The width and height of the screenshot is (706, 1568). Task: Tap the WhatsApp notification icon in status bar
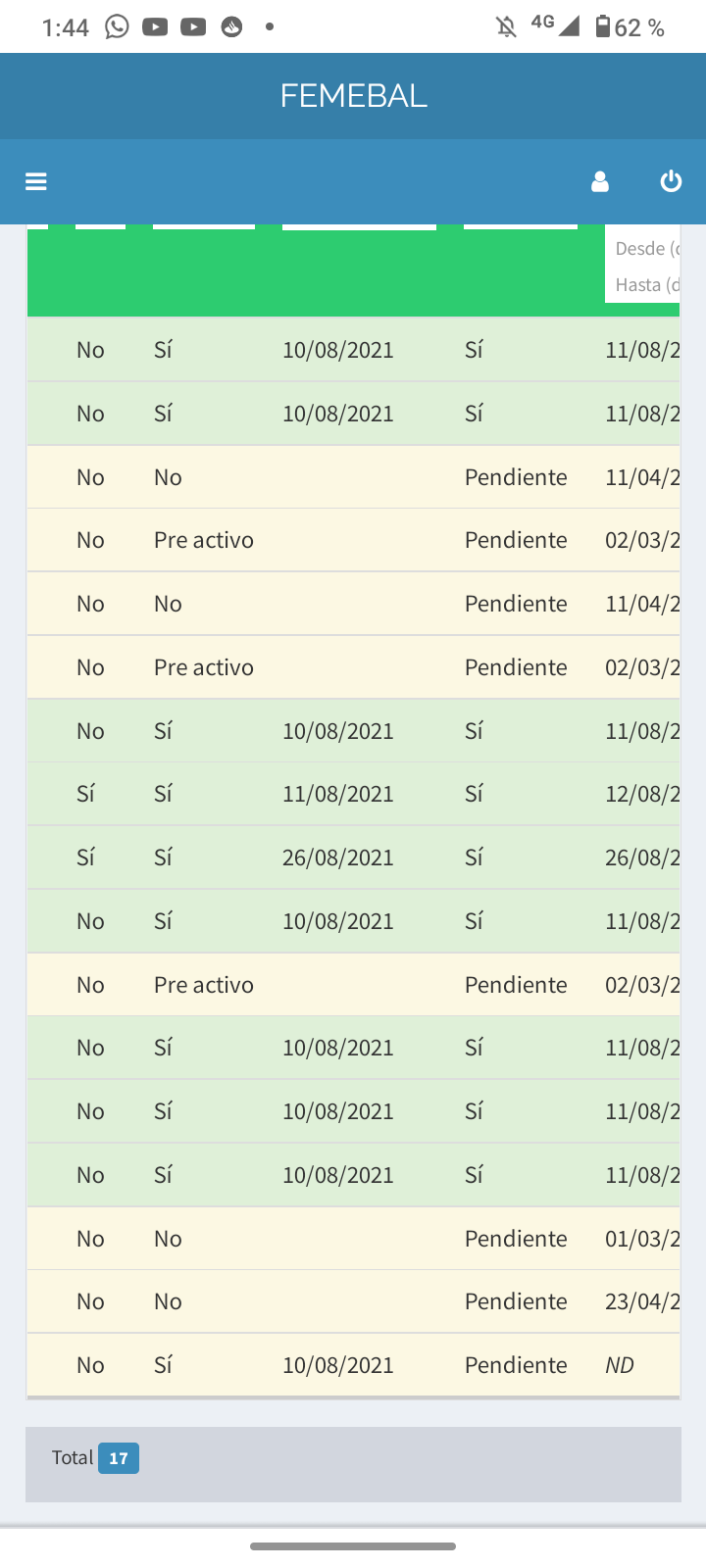117,26
